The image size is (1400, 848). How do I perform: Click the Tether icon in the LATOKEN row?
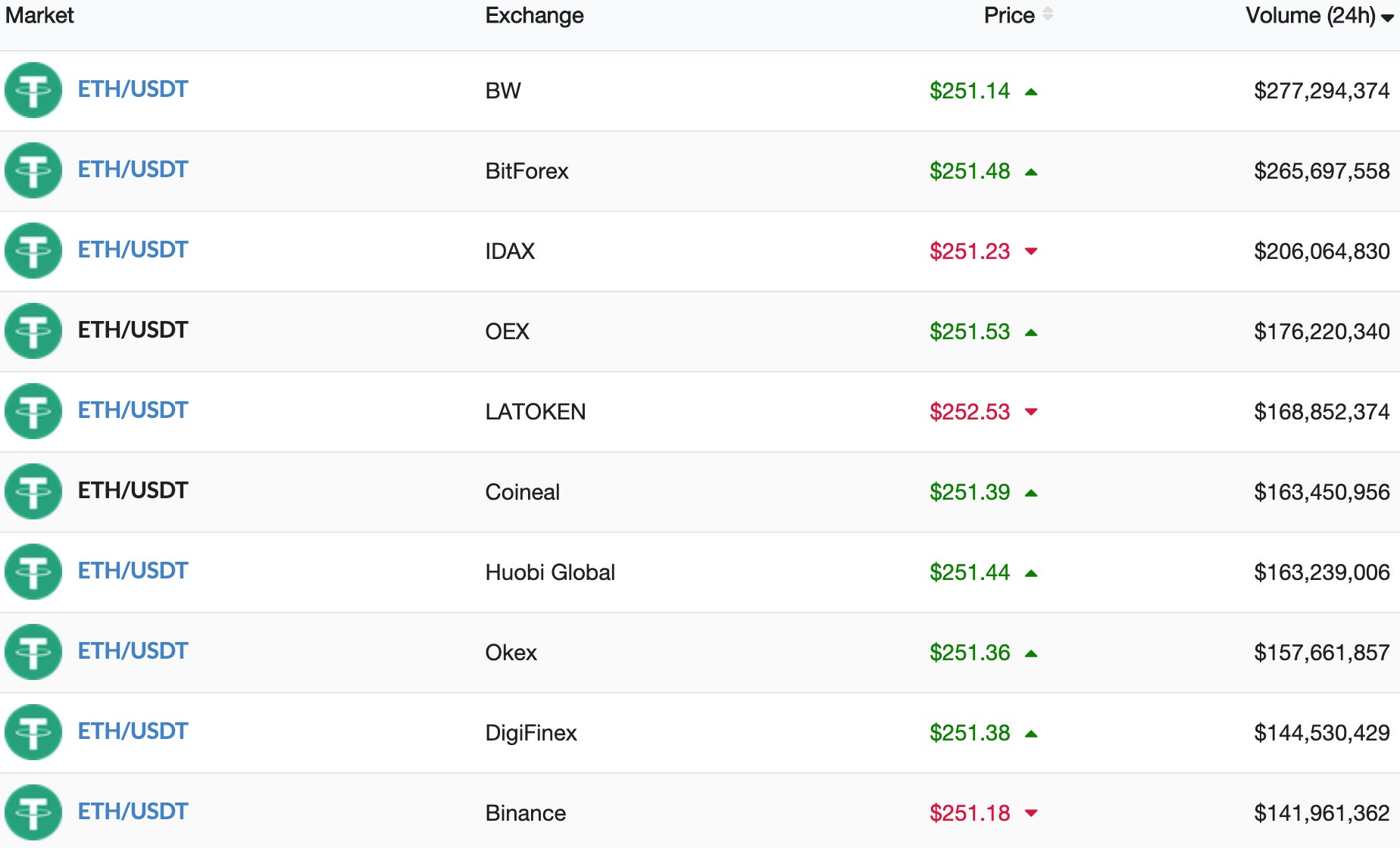[x=33, y=411]
